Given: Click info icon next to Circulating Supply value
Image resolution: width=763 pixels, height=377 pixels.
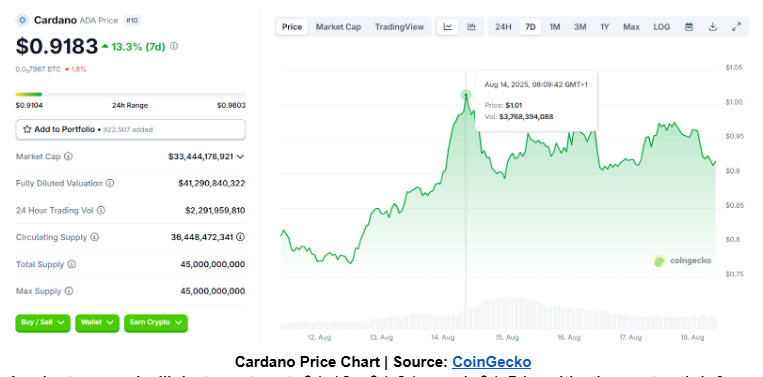Looking at the screenshot, I should pos(240,237).
